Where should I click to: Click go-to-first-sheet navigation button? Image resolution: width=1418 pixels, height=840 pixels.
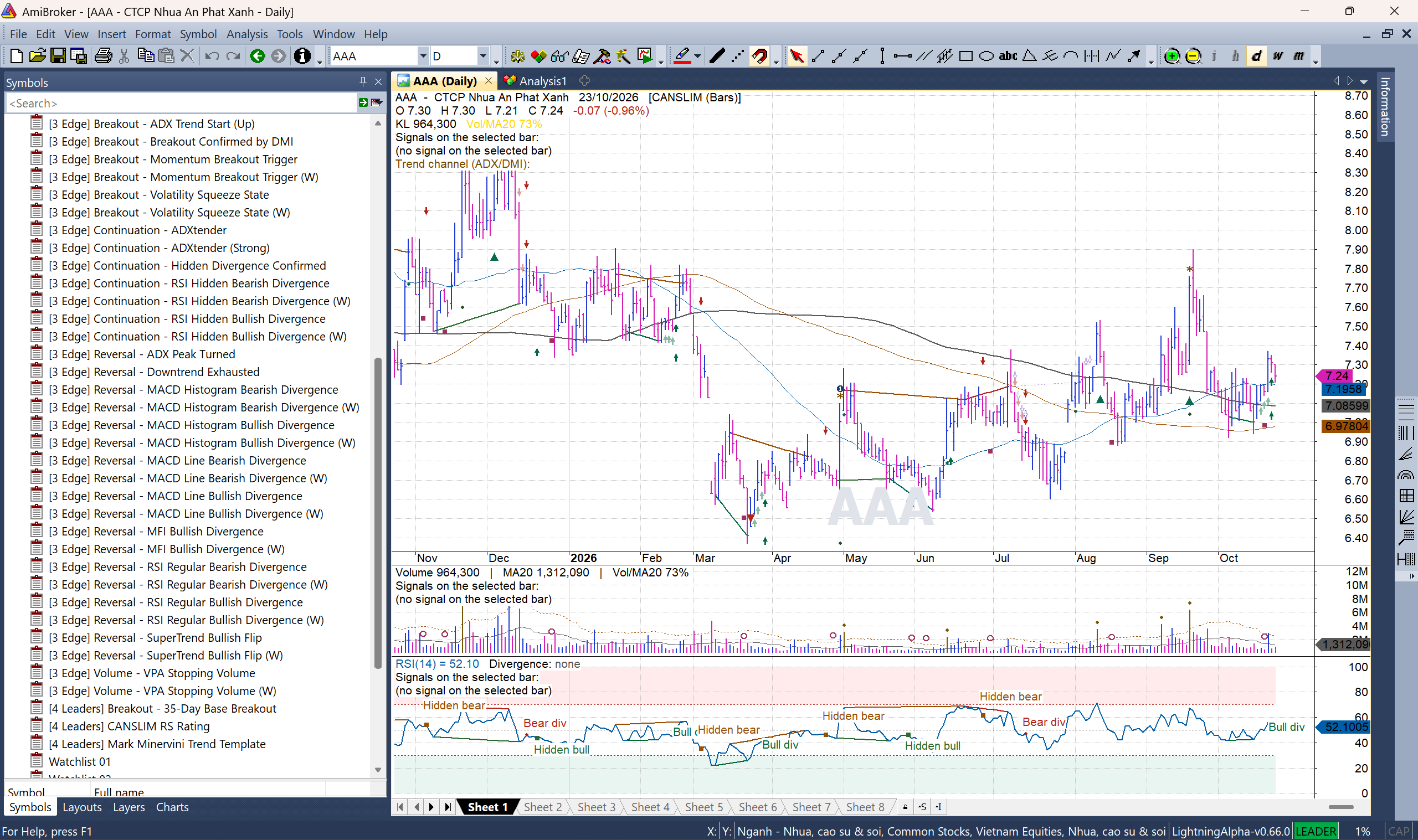400,807
